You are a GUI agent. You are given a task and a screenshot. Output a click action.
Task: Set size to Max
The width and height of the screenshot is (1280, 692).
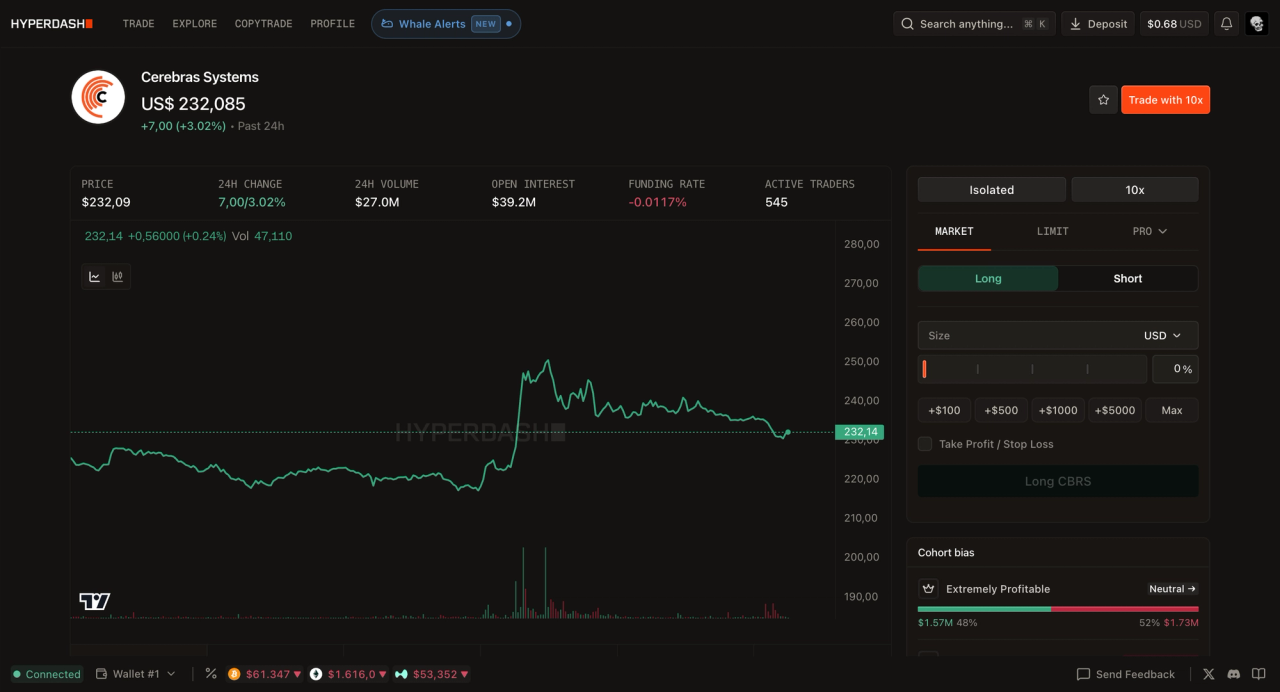1172,410
